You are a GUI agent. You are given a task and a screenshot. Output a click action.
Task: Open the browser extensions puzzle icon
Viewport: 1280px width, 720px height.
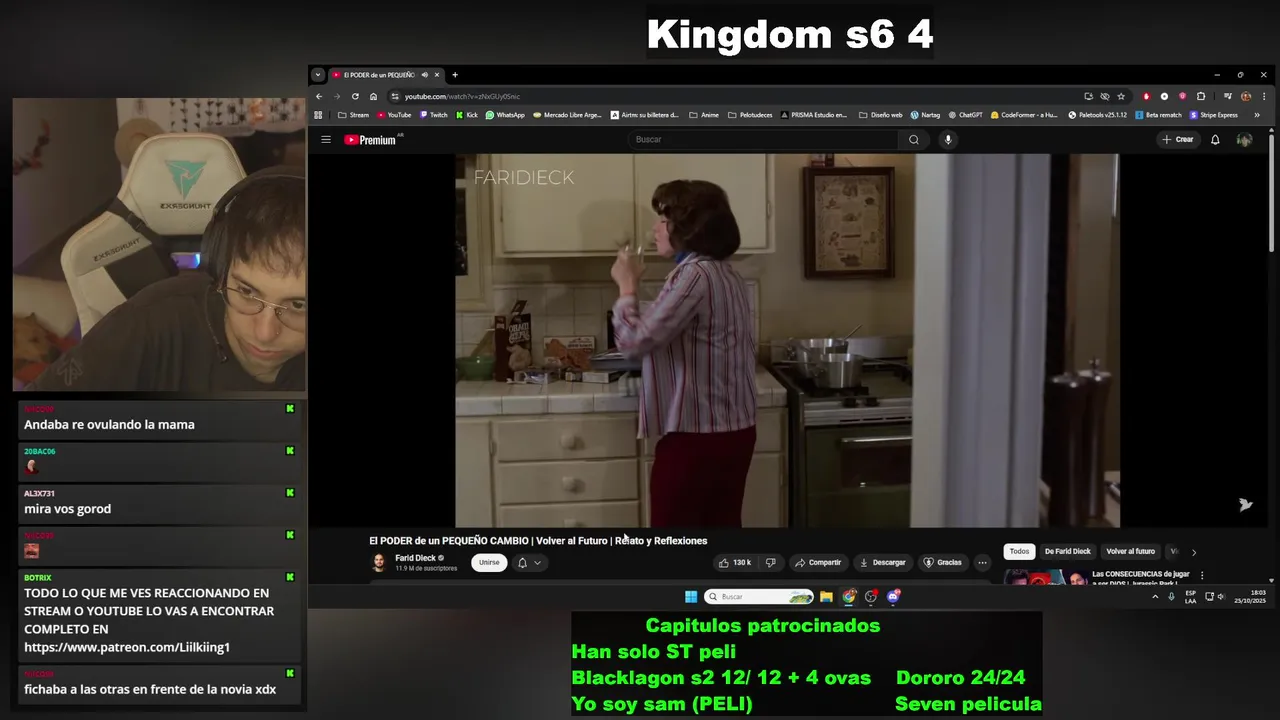[x=1201, y=96]
